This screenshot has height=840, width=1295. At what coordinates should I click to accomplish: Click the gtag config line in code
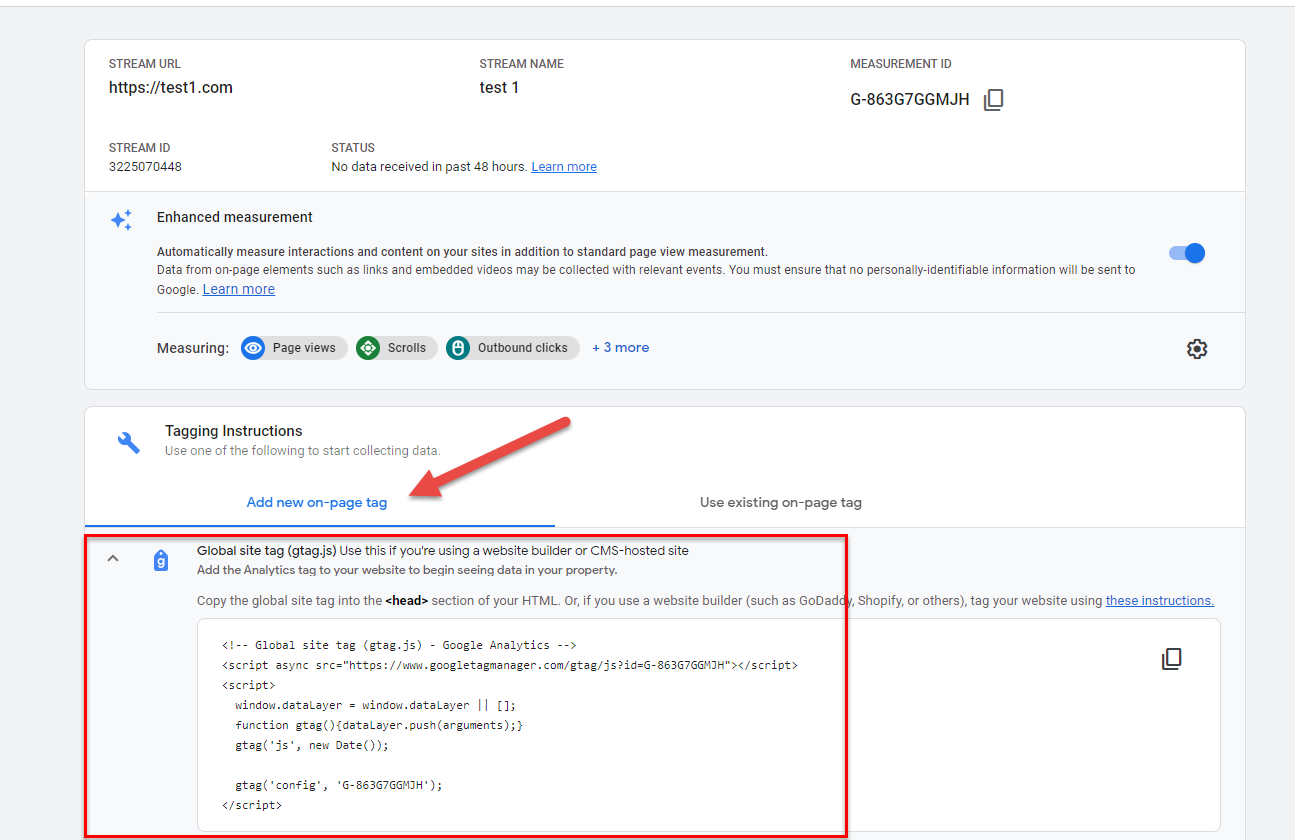339,785
